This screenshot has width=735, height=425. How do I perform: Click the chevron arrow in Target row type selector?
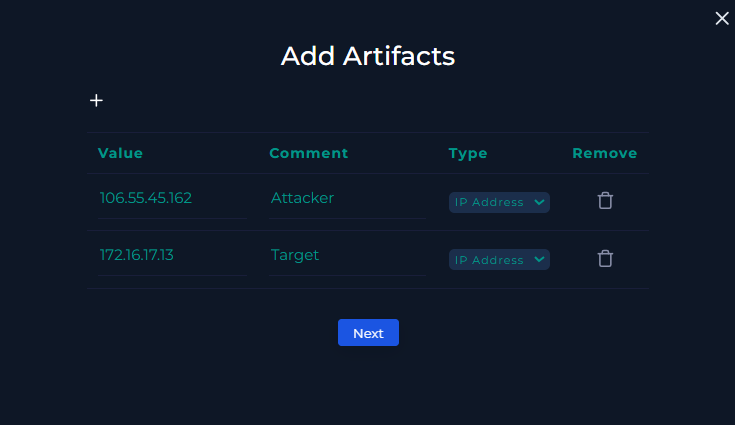[x=539, y=260]
